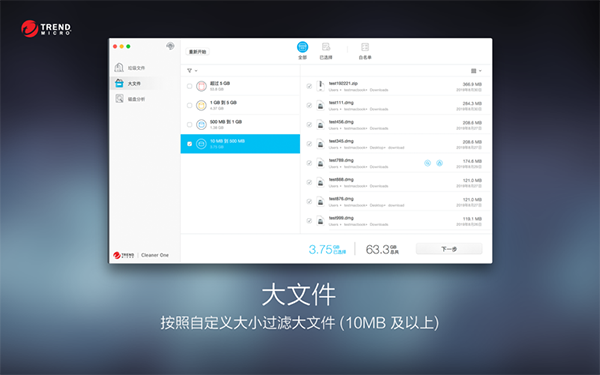Open the 磁盘分析 disk analysis section
The image size is (600, 375).
coord(130,99)
